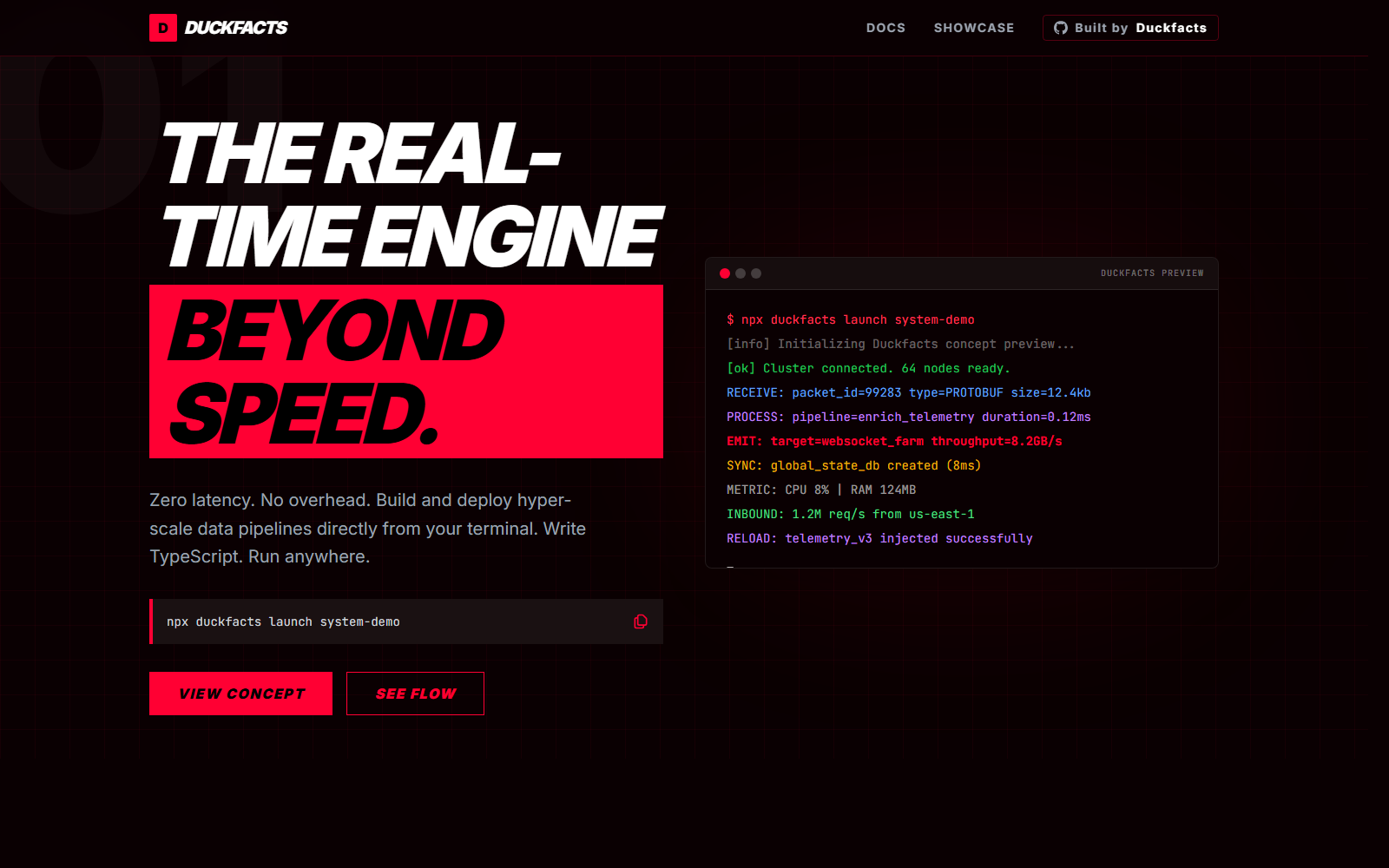This screenshot has height=868, width=1389.
Task: Click the copy icon beside the npx command
Action: click(641, 621)
